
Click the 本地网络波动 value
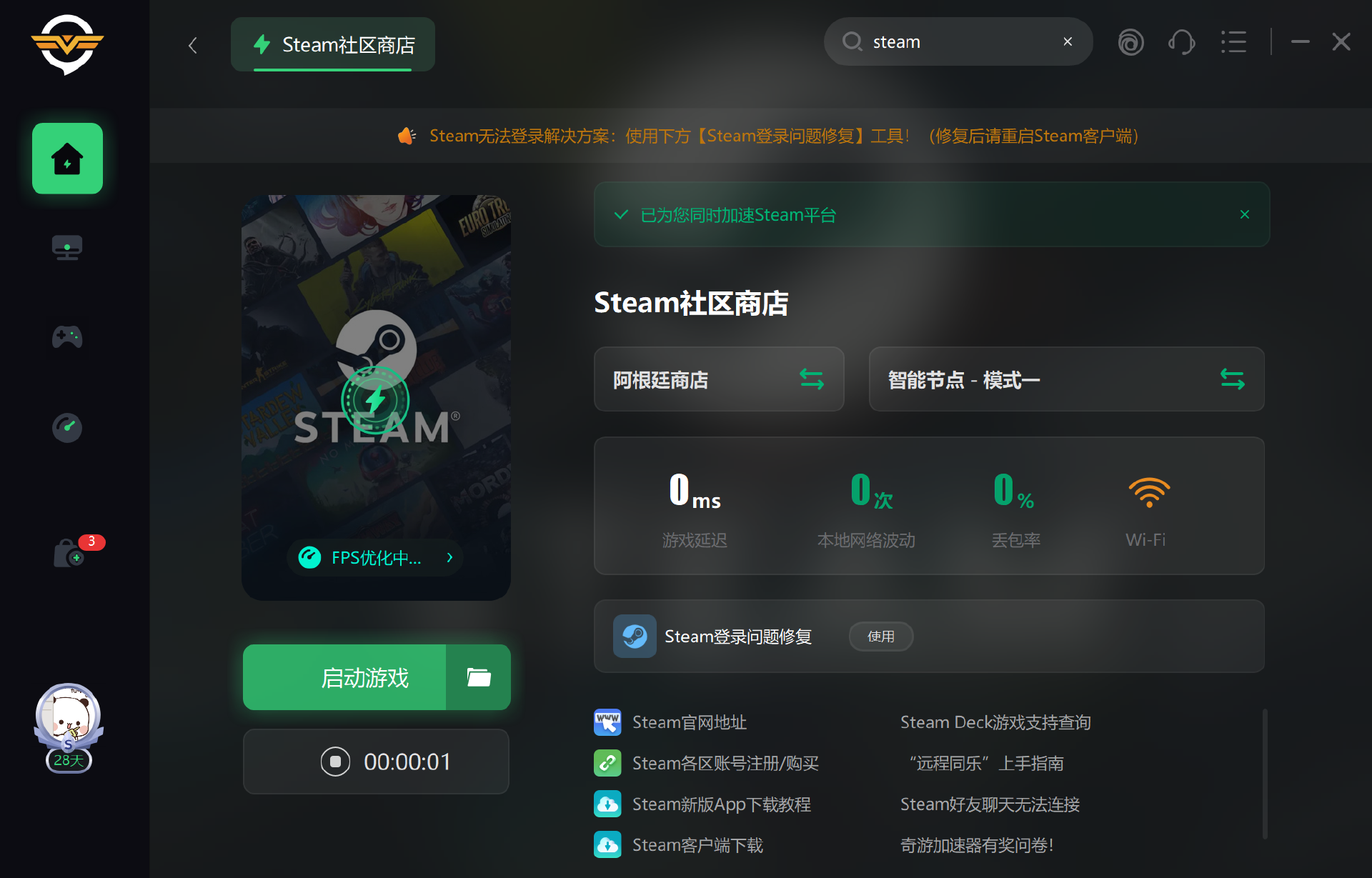[871, 491]
